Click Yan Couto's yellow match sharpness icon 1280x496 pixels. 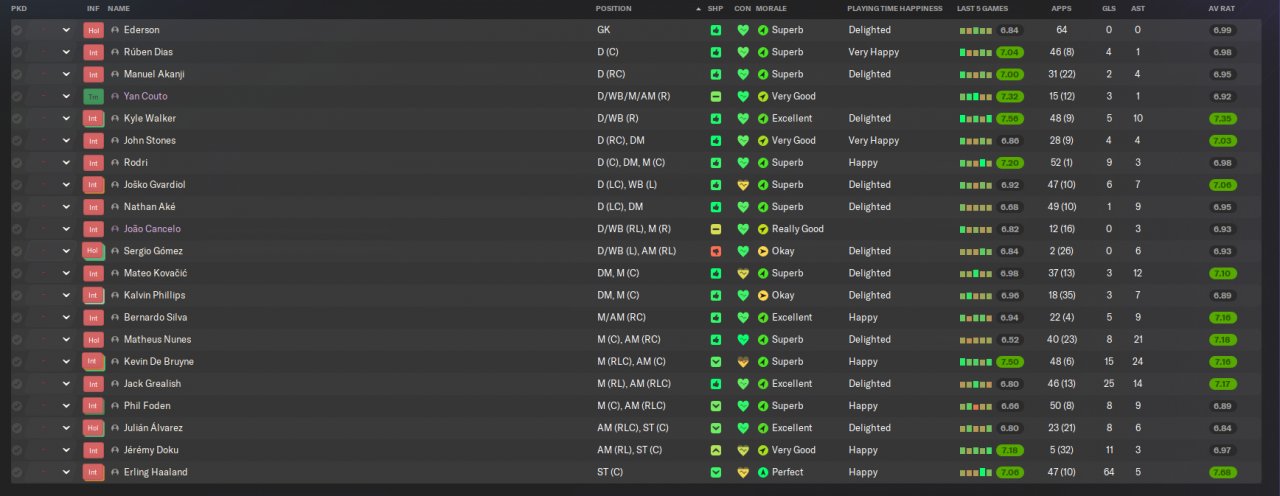coord(715,96)
